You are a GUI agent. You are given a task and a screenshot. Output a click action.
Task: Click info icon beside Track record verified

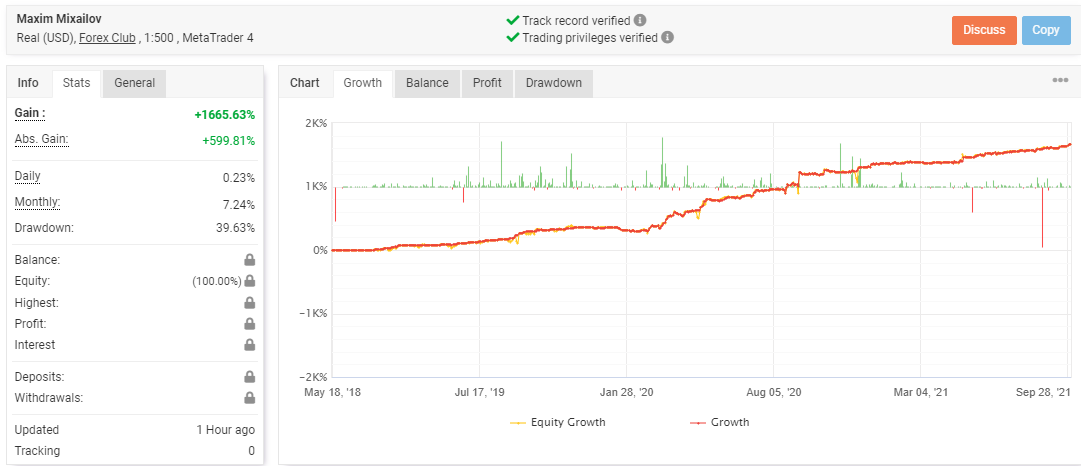click(x=640, y=20)
